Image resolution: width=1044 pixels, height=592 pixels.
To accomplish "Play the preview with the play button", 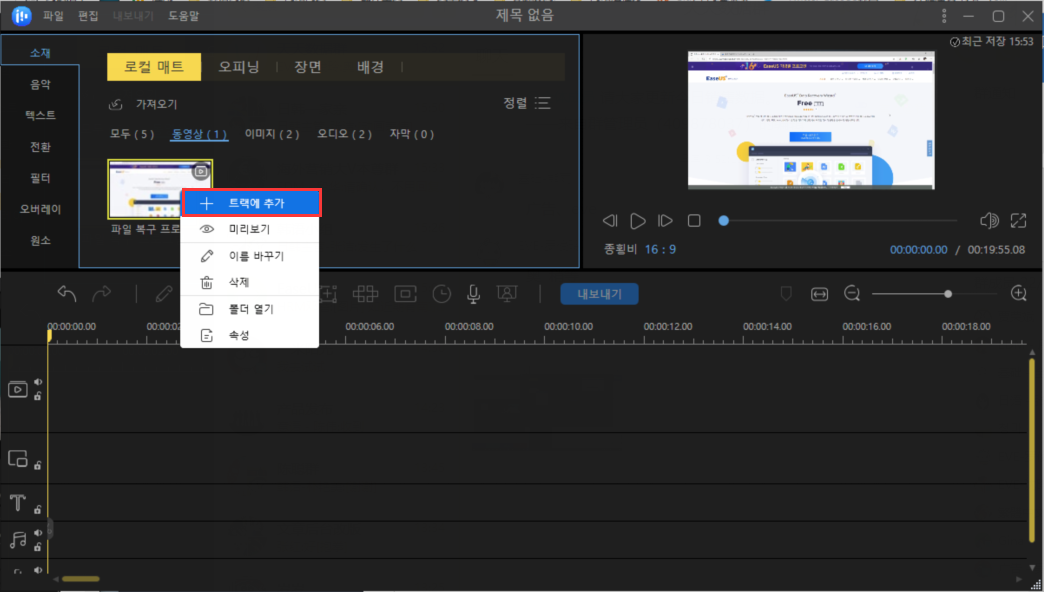I will (638, 221).
